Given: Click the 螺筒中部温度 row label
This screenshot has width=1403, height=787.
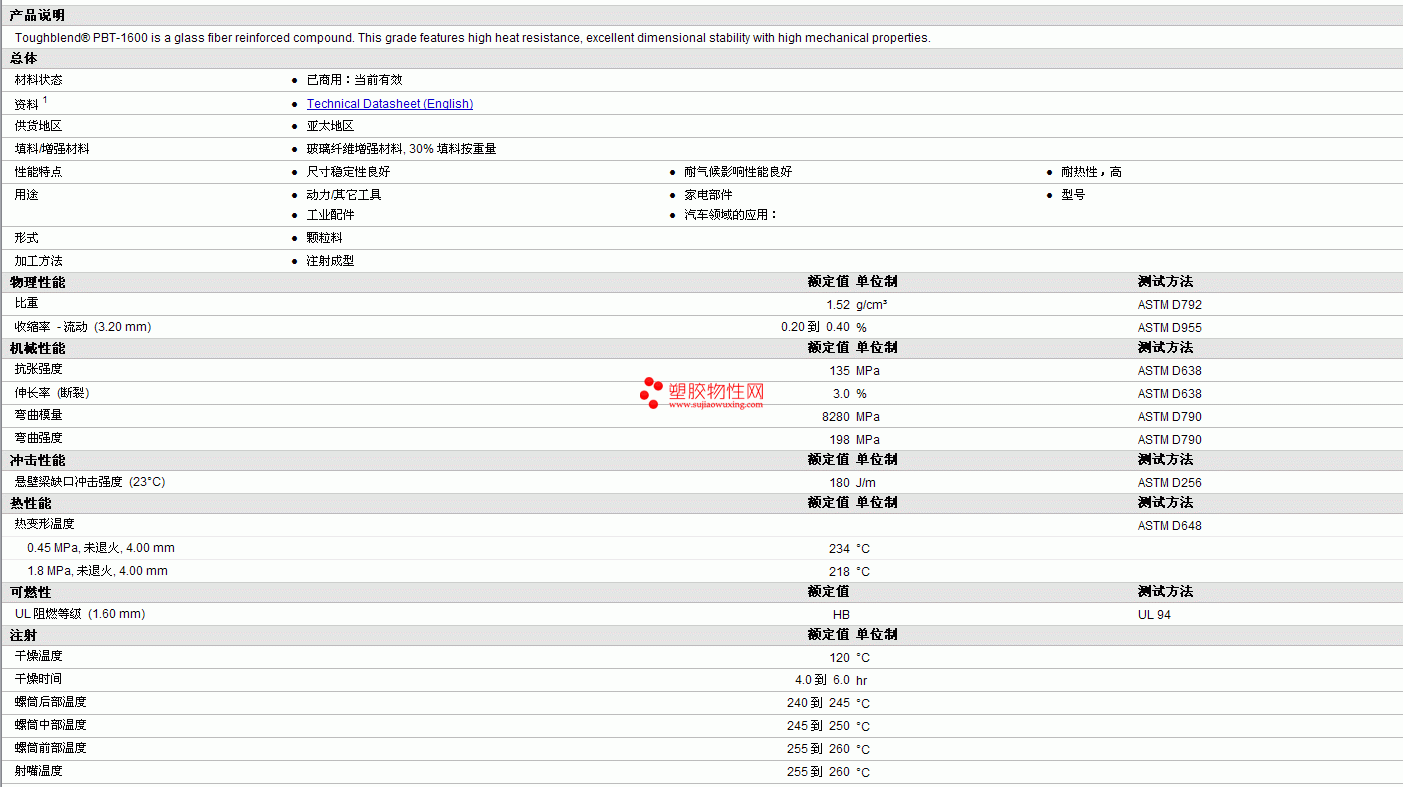Looking at the screenshot, I should point(50,725).
